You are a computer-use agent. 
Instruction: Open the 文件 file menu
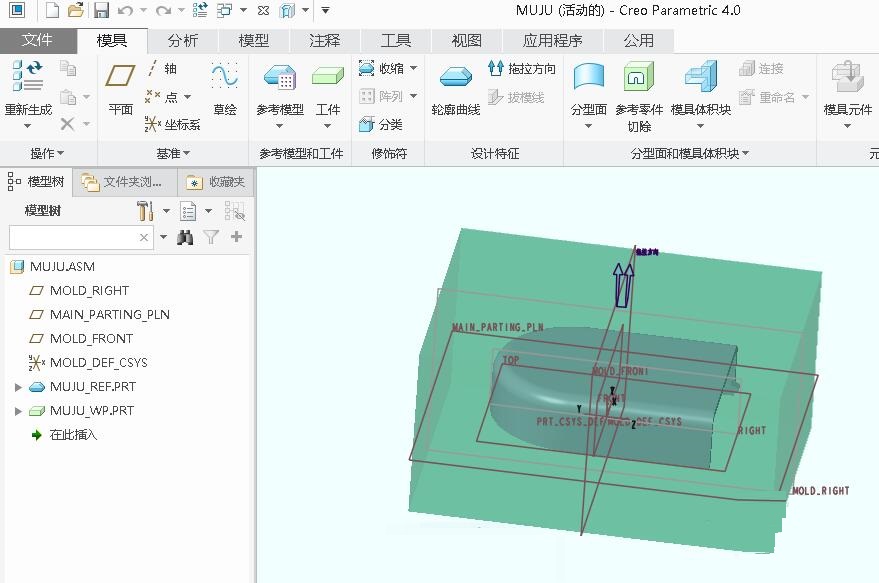click(x=38, y=40)
